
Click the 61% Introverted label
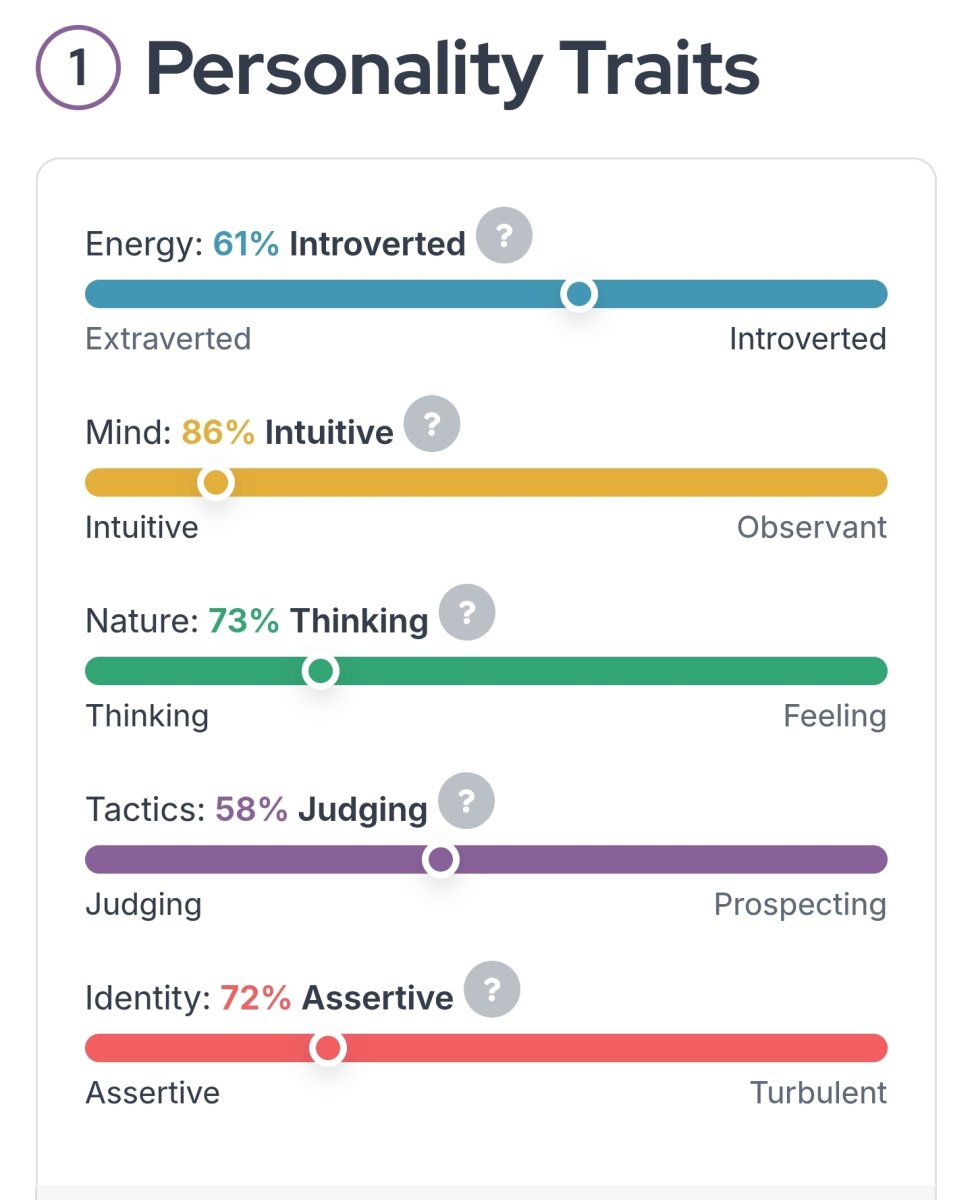(339, 244)
